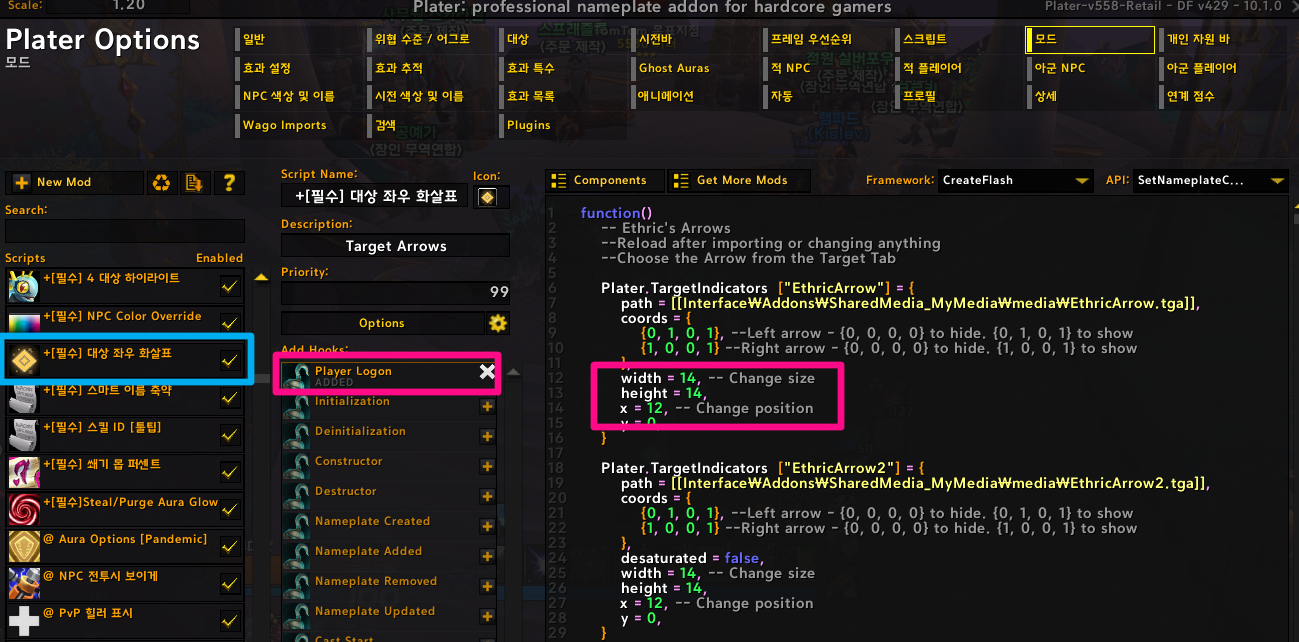Toggle 쐐기 몹 퍼센트 enabled checkbox

[230, 472]
